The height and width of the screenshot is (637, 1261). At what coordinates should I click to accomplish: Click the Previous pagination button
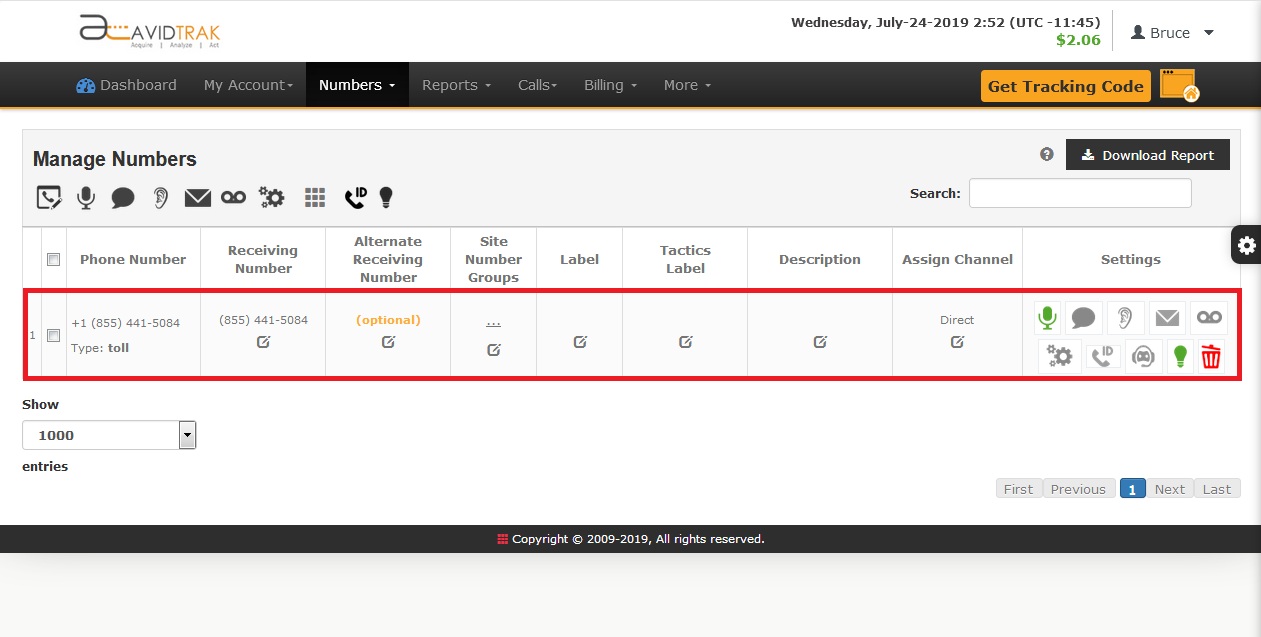1078,489
